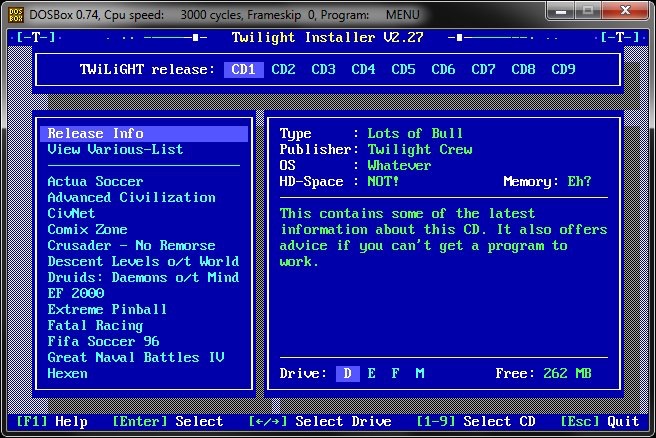Switch to CD2 release

pos(283,69)
